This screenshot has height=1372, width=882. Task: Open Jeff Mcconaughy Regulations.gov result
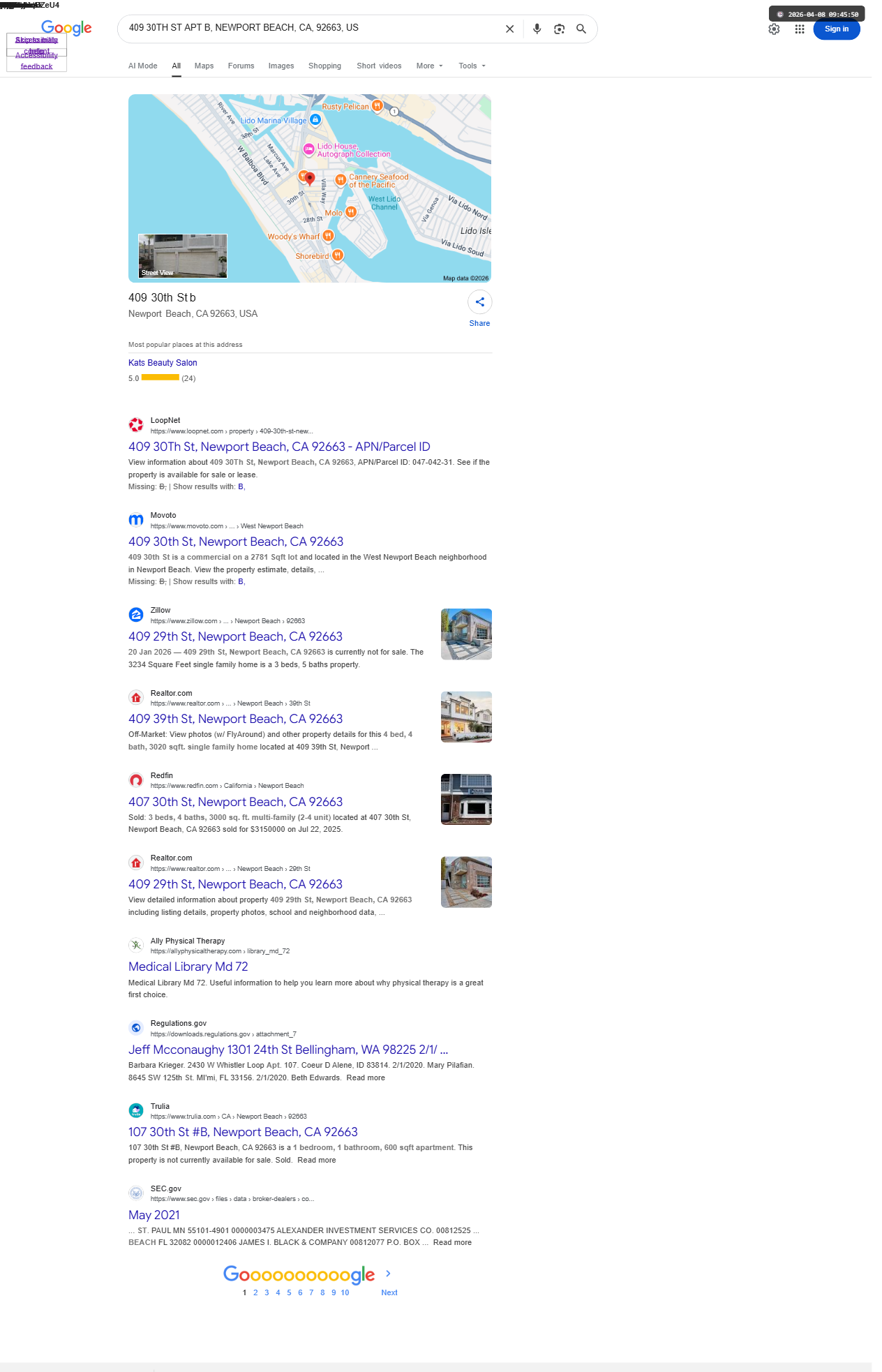tap(288, 1050)
